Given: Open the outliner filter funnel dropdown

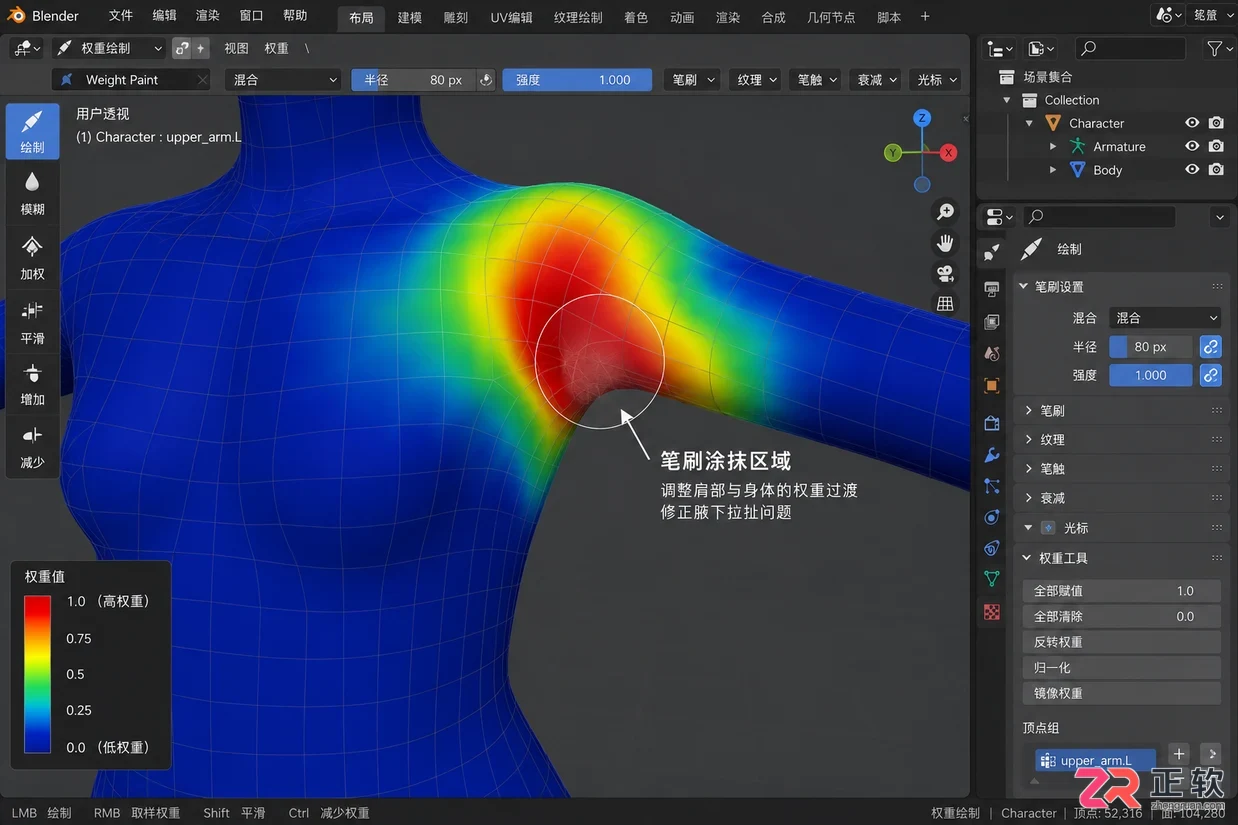Looking at the screenshot, I should click(1218, 48).
